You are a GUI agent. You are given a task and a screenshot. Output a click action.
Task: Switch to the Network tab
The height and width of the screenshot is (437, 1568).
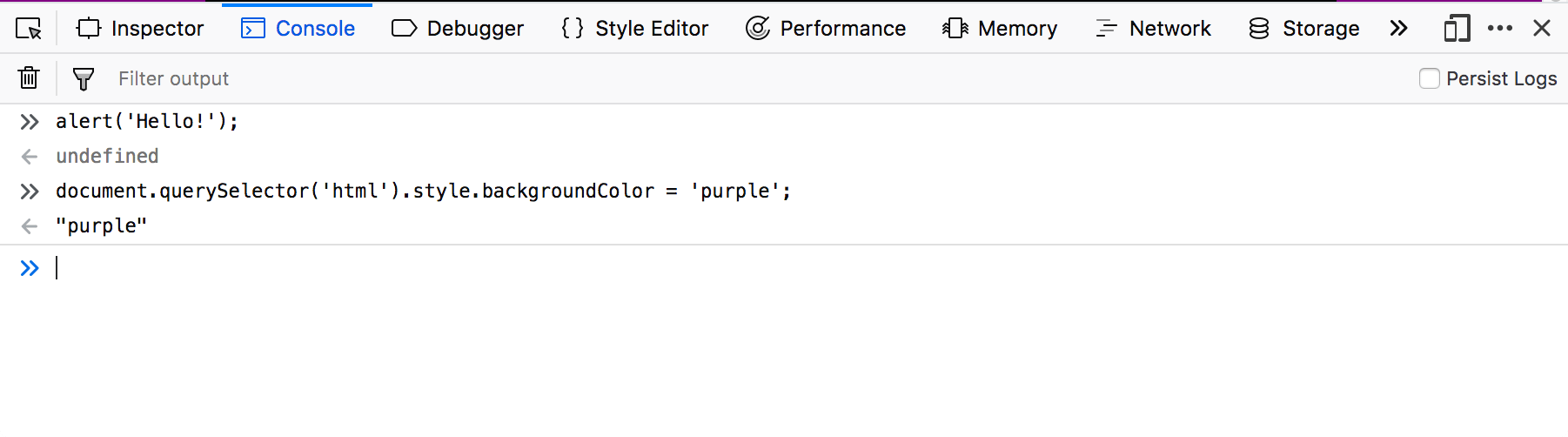(1153, 29)
